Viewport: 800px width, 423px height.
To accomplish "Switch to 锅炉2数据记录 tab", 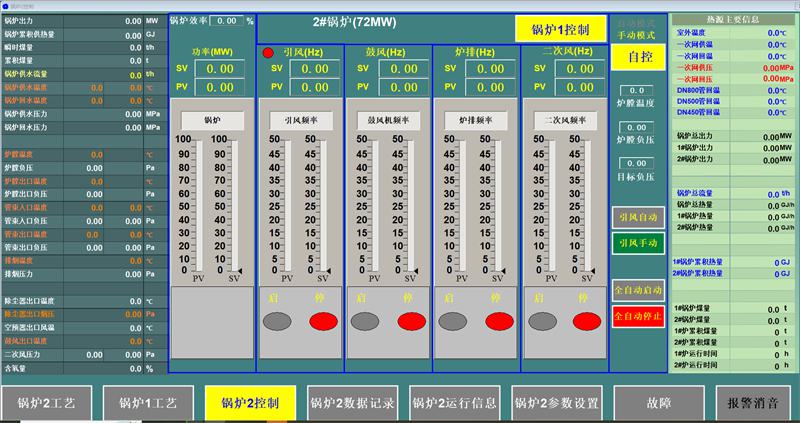I will 352,403.
